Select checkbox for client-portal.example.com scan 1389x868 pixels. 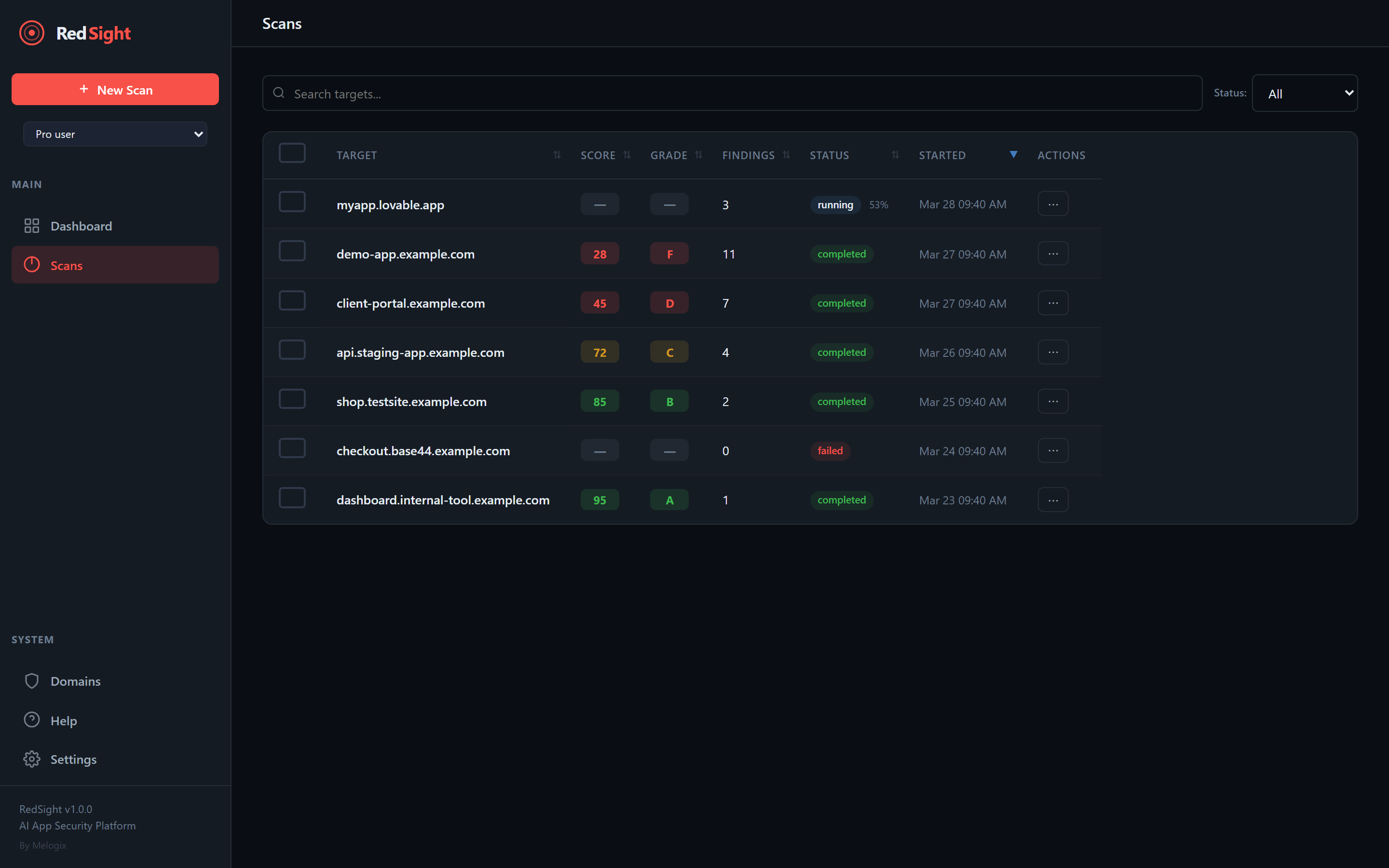[x=292, y=301]
